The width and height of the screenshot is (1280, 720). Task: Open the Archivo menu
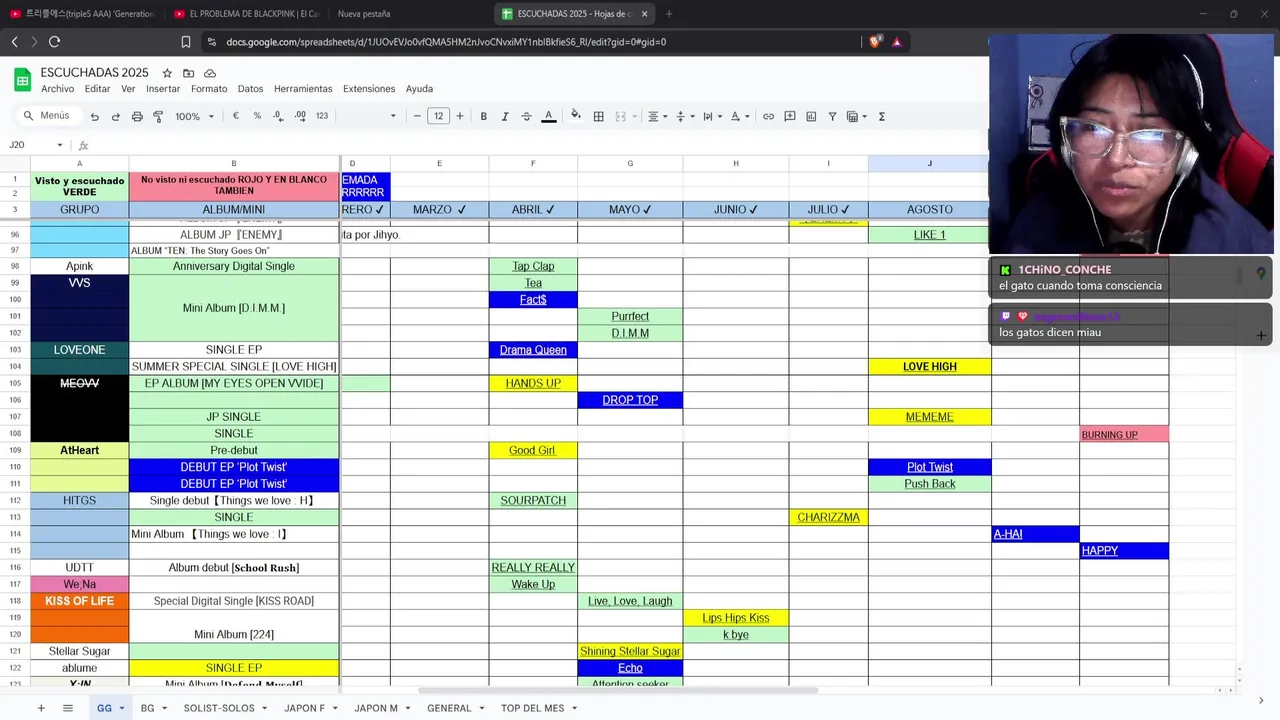(58, 89)
